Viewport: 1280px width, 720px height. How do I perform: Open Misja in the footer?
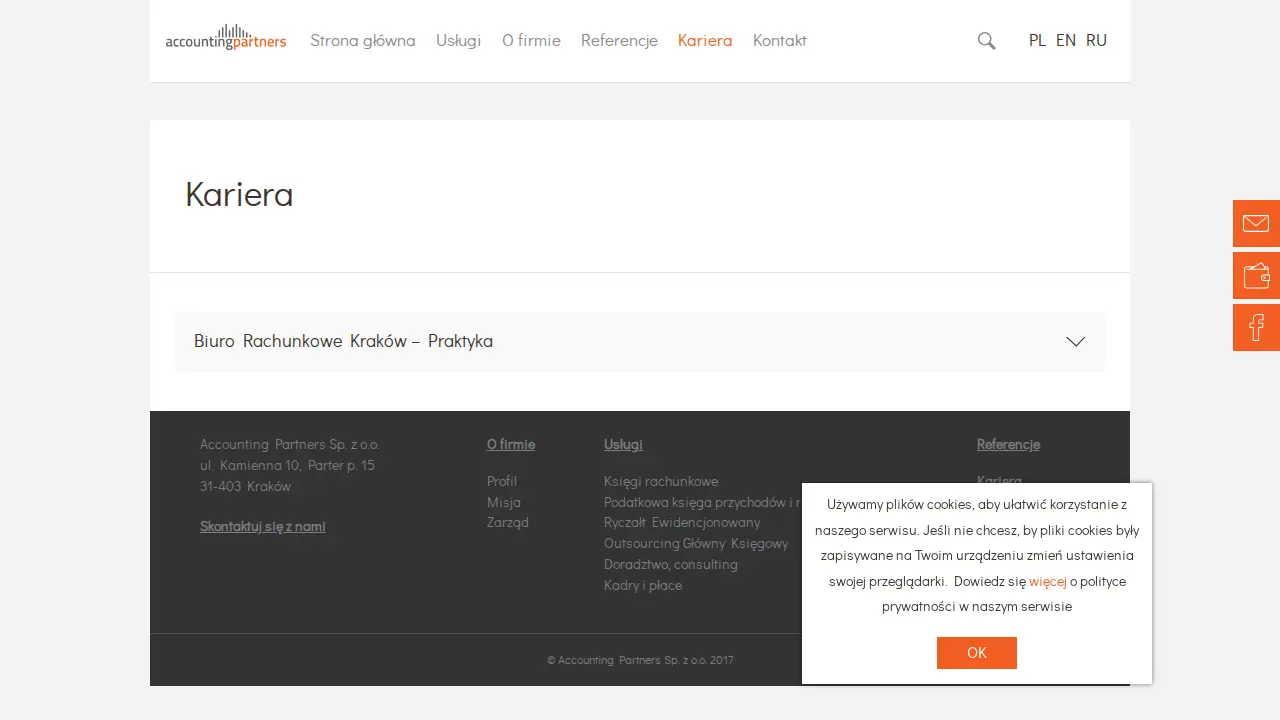[x=504, y=502]
